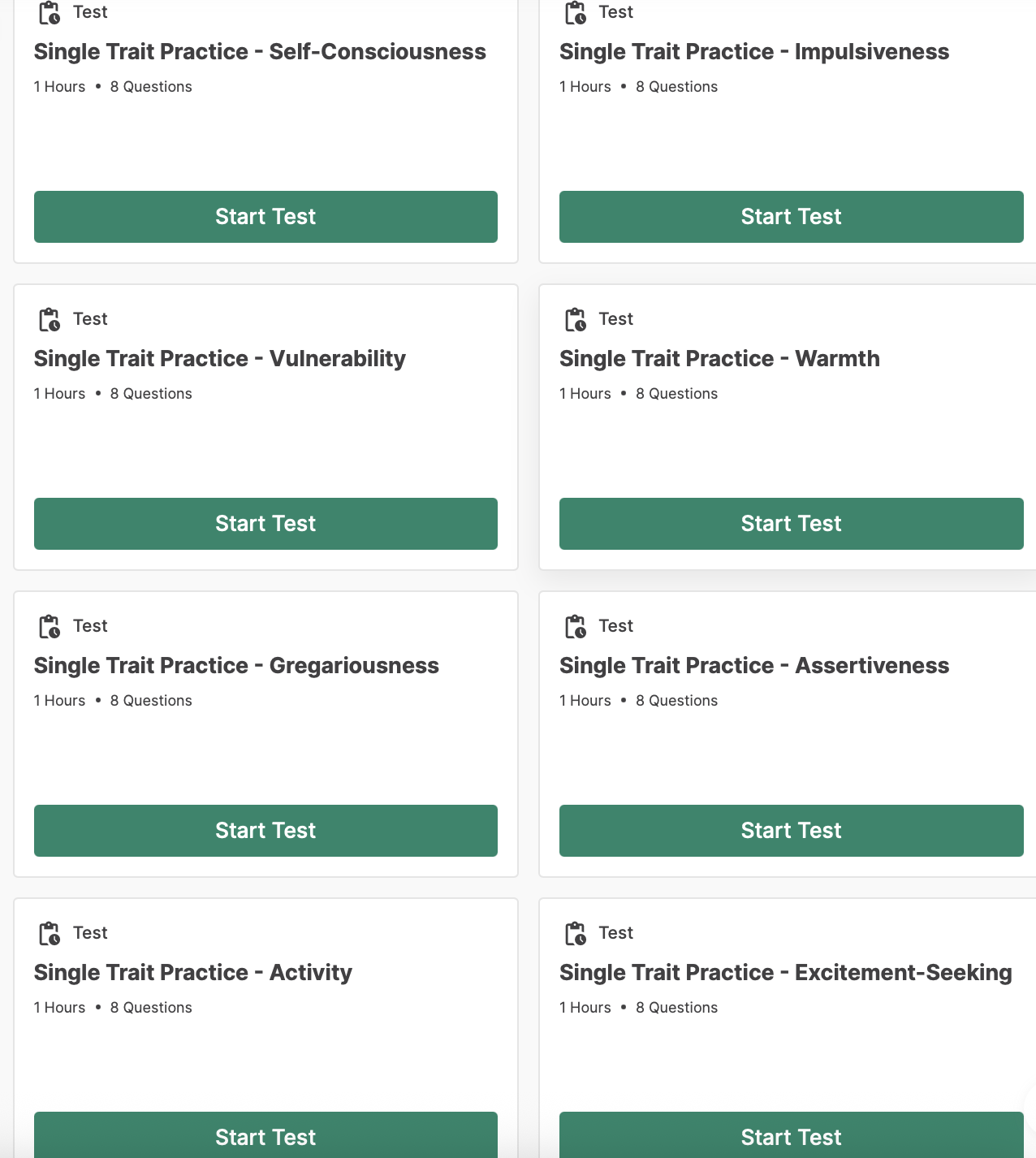This screenshot has height=1158, width=1036.
Task: Start the Self-Consciousness practice test
Action: tap(265, 217)
